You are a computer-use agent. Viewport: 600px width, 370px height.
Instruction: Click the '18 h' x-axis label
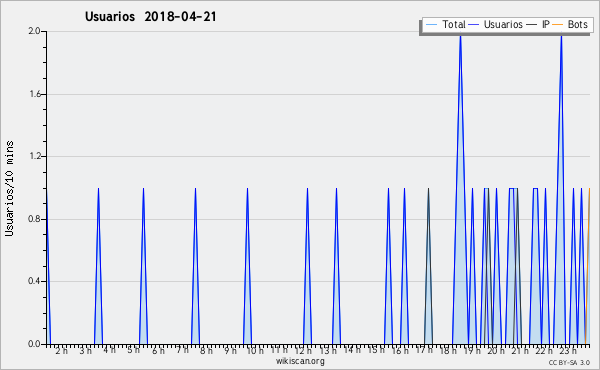448,351
